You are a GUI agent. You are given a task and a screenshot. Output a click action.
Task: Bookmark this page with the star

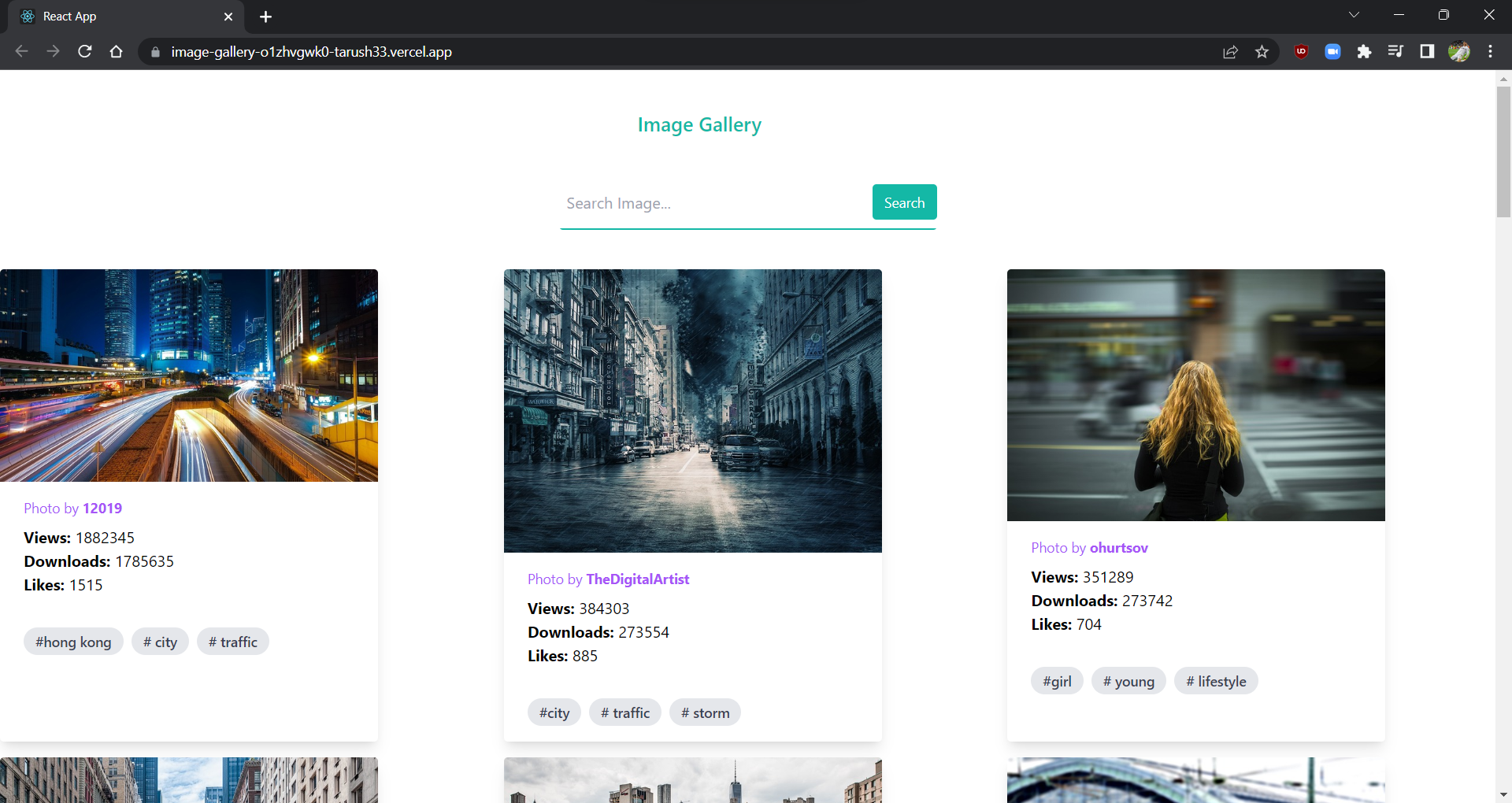tap(1262, 52)
